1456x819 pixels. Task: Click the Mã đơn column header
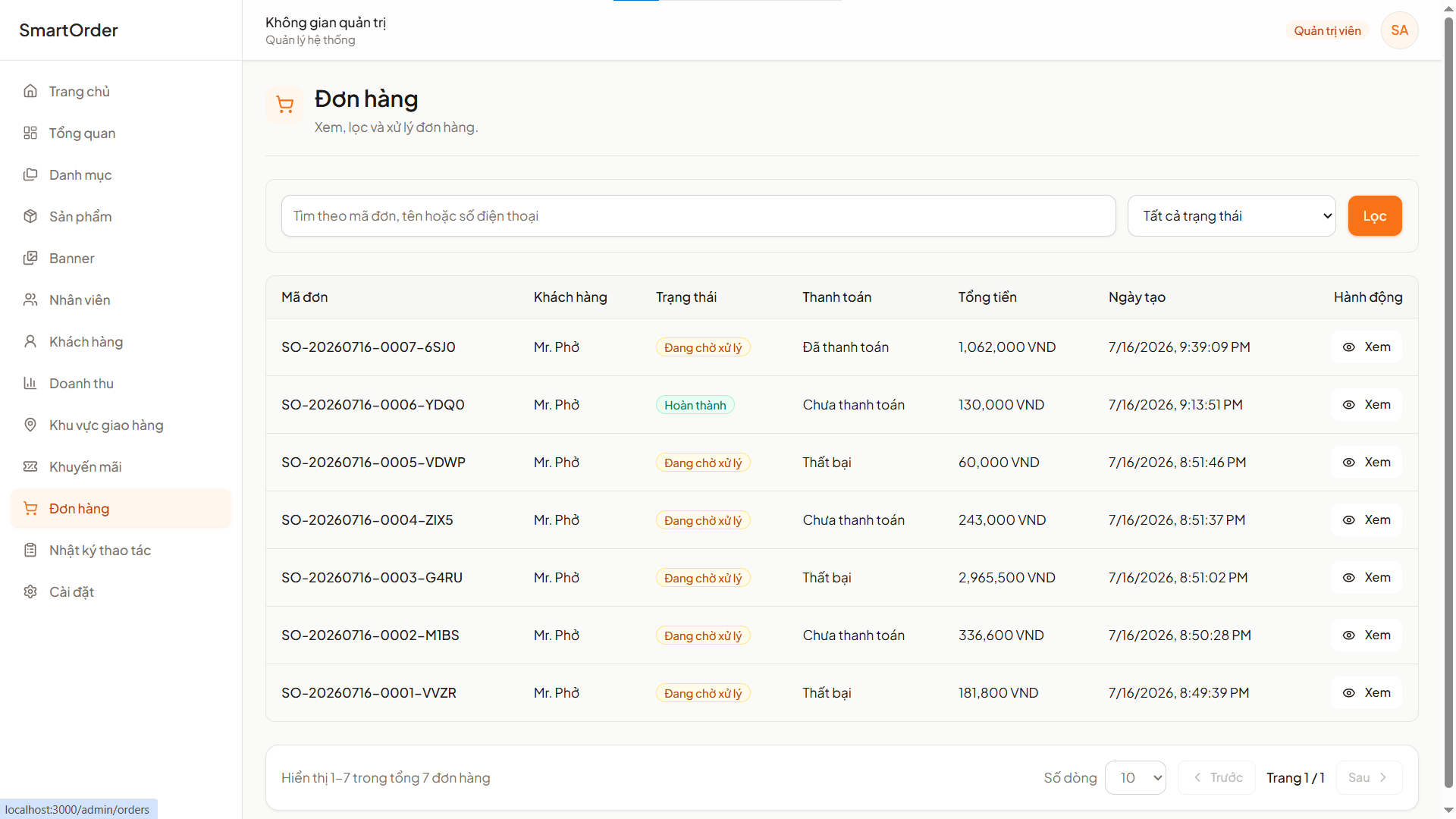click(x=305, y=297)
